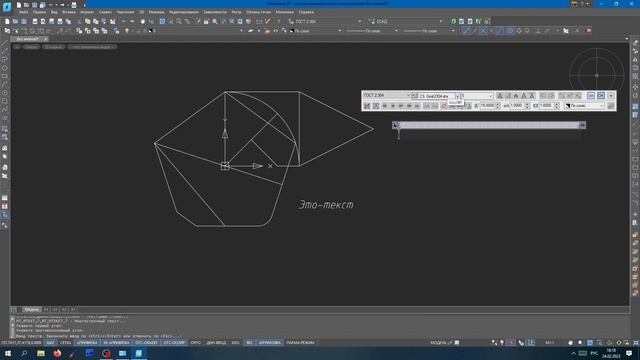The width and height of the screenshot is (640, 360).
Task: Click the Zoom magnifier icon in toolbar
Action: pyautogui.click(x=215, y=21)
